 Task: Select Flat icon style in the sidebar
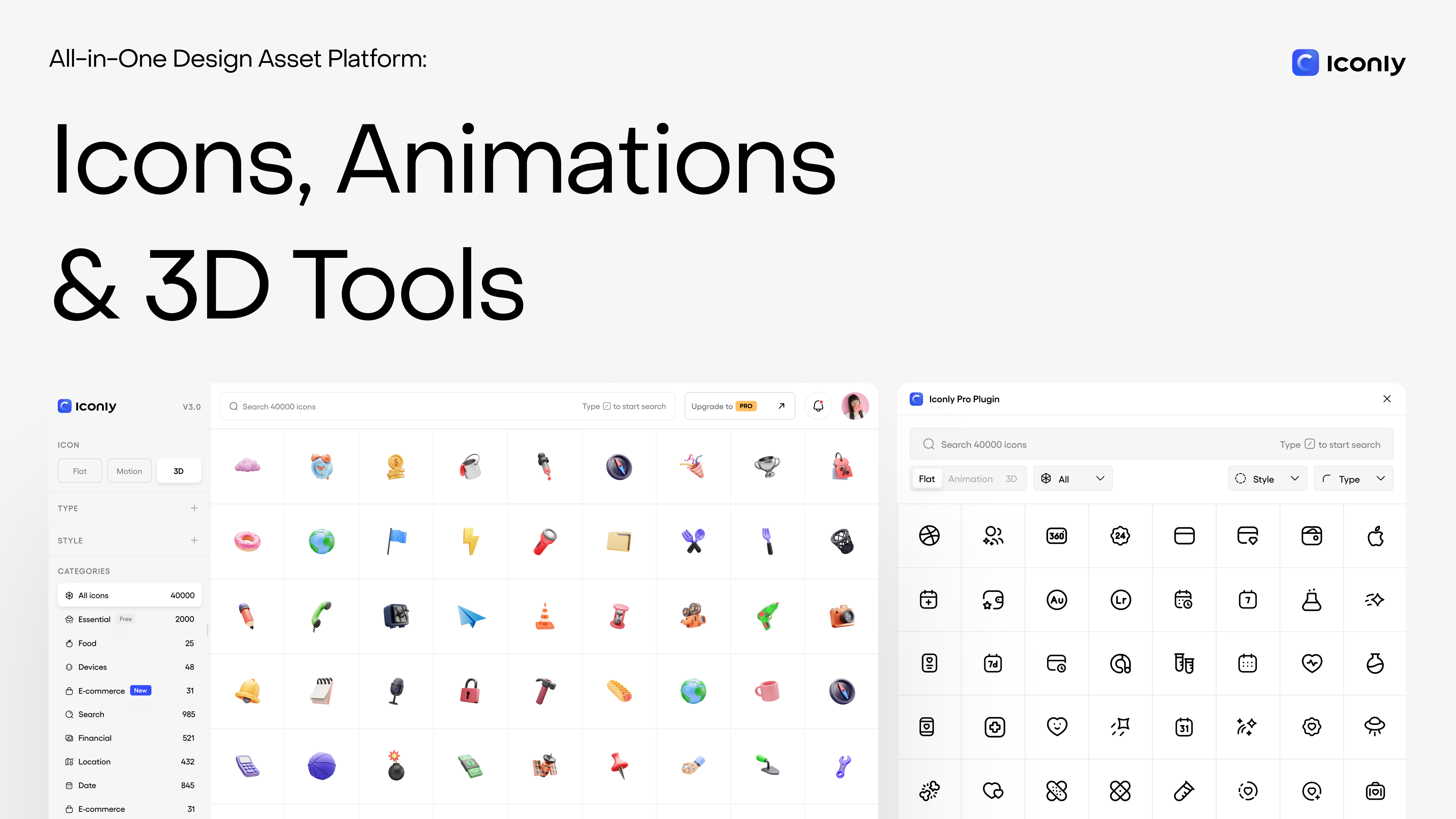click(x=79, y=470)
